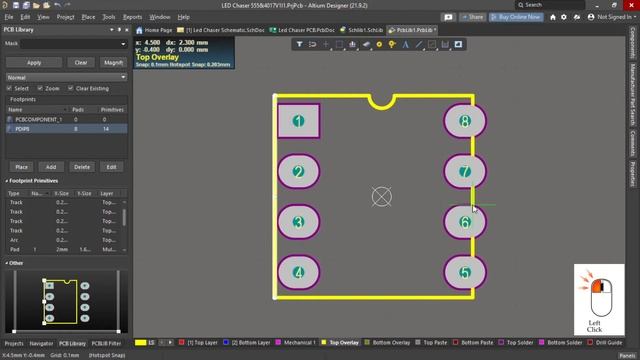Click the Share button
This screenshot has height=360, width=640.
click(x=472, y=17)
